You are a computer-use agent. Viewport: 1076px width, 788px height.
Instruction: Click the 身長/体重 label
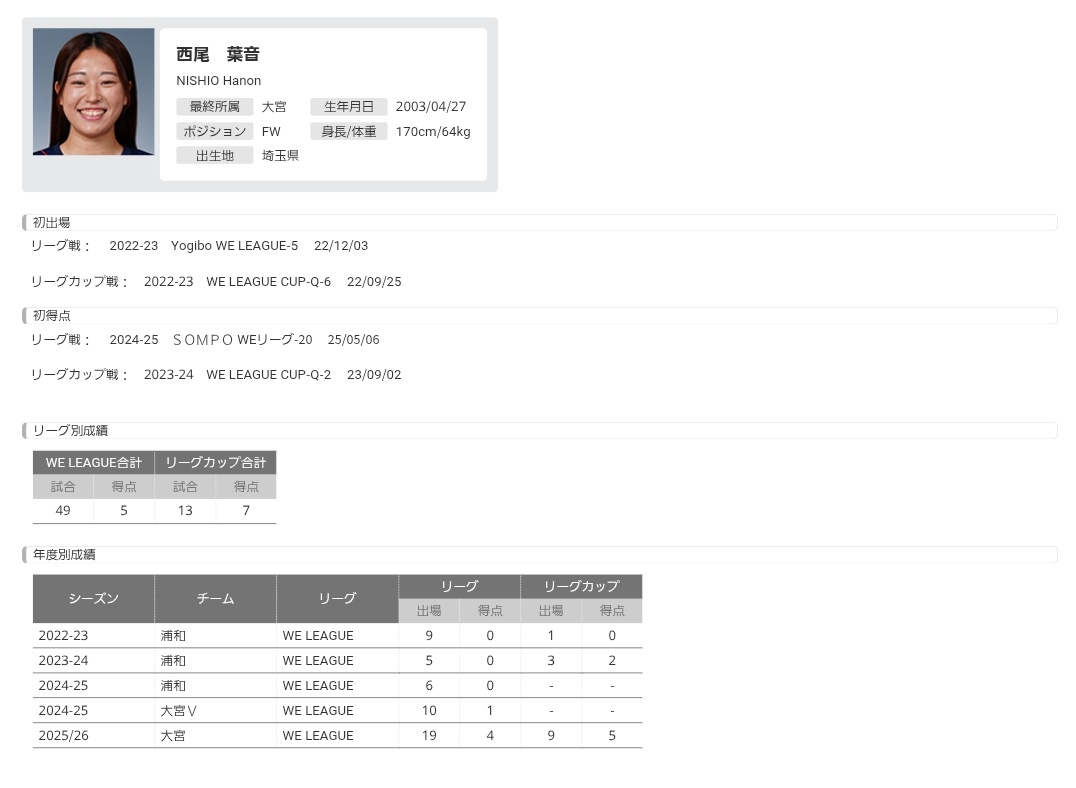coord(349,131)
